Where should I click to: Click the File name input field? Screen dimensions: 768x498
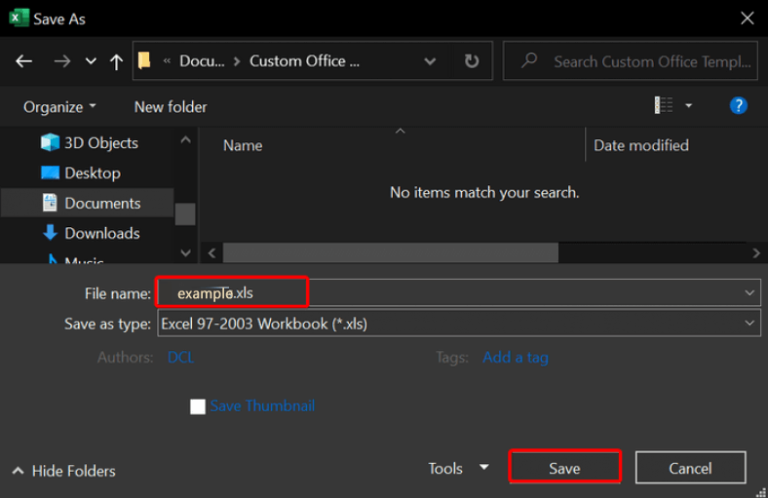point(450,293)
